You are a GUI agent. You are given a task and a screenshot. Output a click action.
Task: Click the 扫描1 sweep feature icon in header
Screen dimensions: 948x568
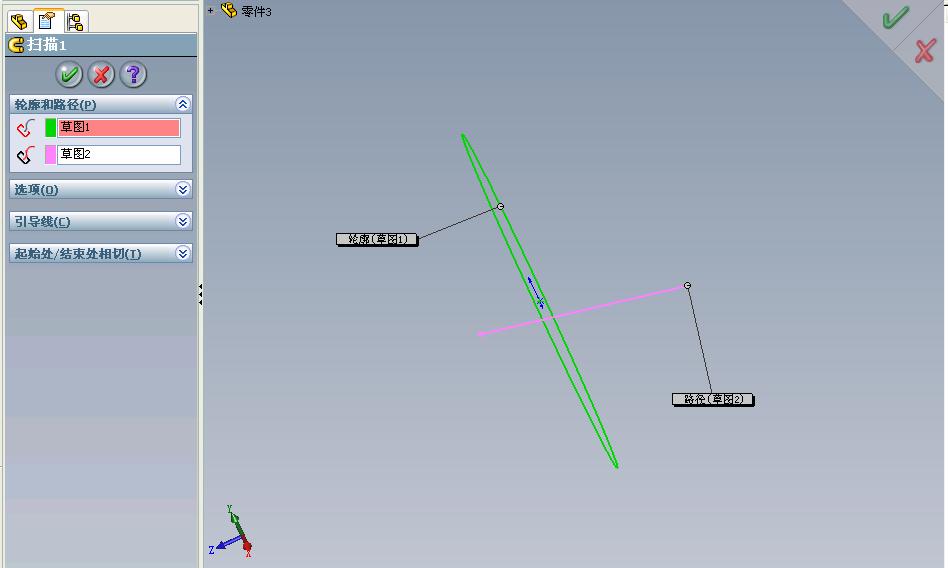click(x=16, y=45)
